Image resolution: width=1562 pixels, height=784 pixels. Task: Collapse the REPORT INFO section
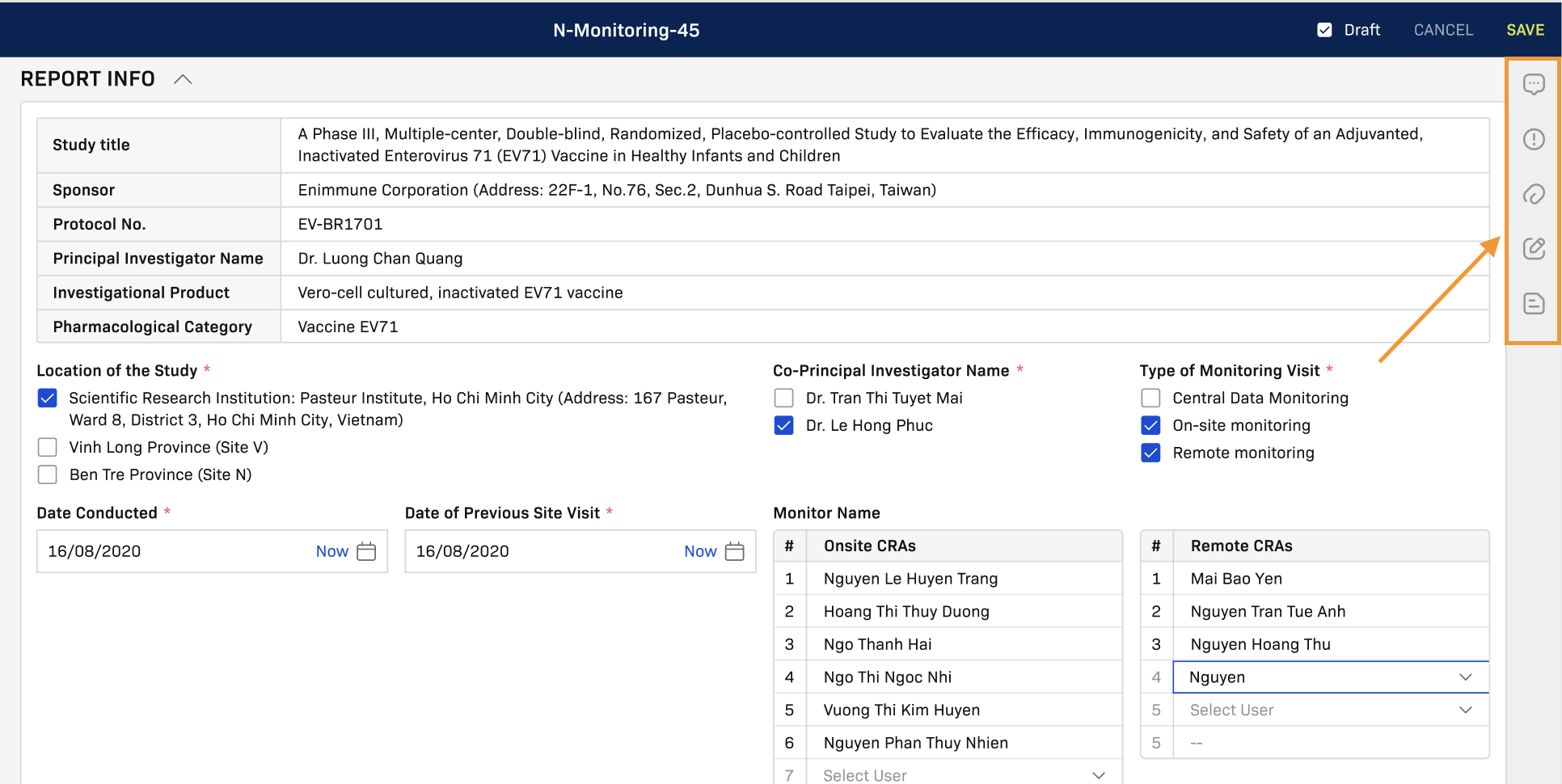pyautogui.click(x=183, y=79)
